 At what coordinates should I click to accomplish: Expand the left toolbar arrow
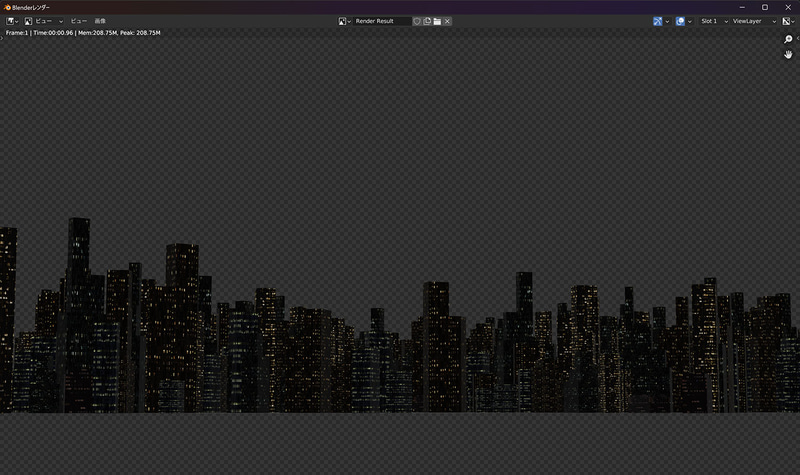pyautogui.click(x=2, y=38)
